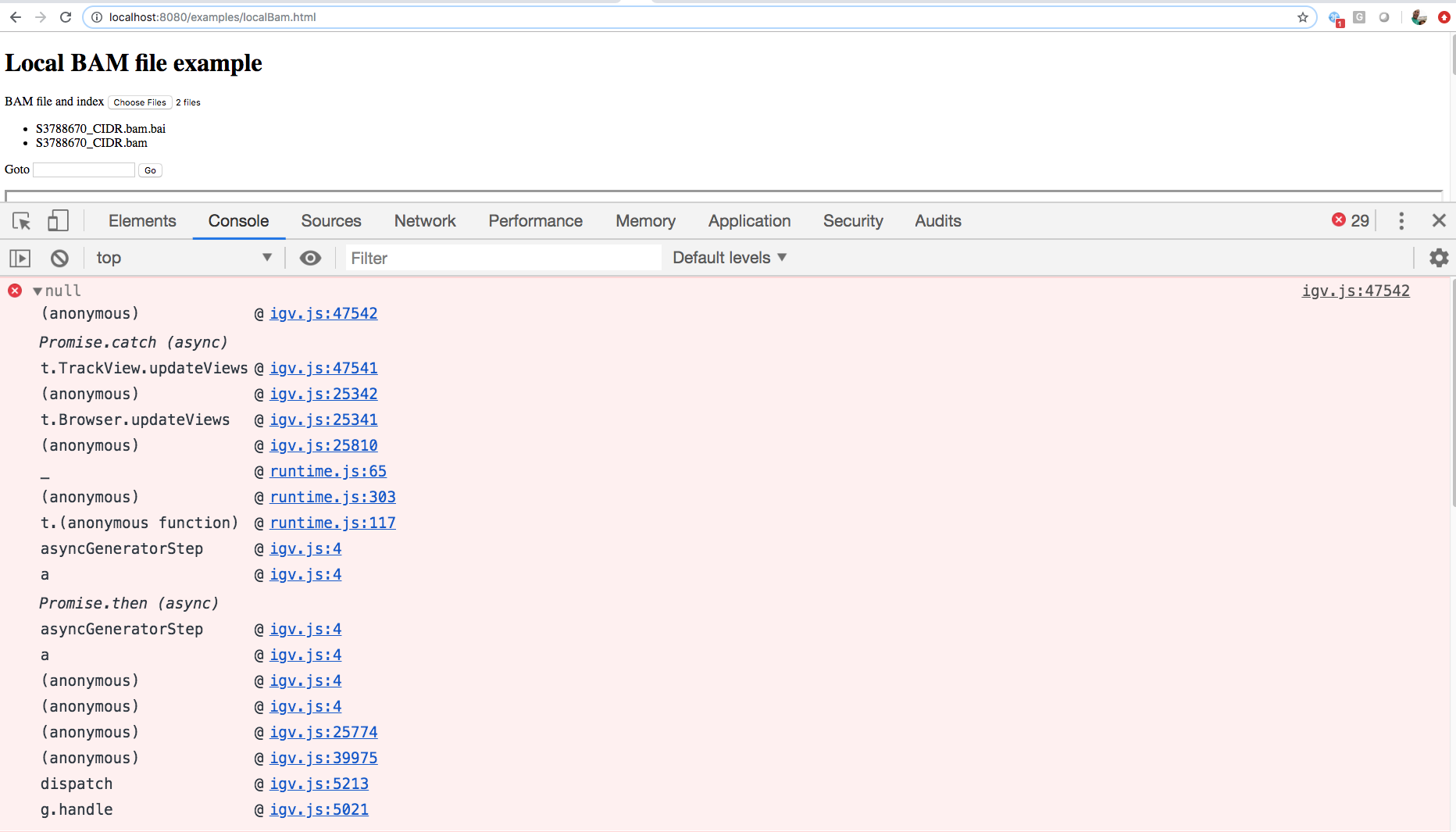Reload the page

coord(66,16)
